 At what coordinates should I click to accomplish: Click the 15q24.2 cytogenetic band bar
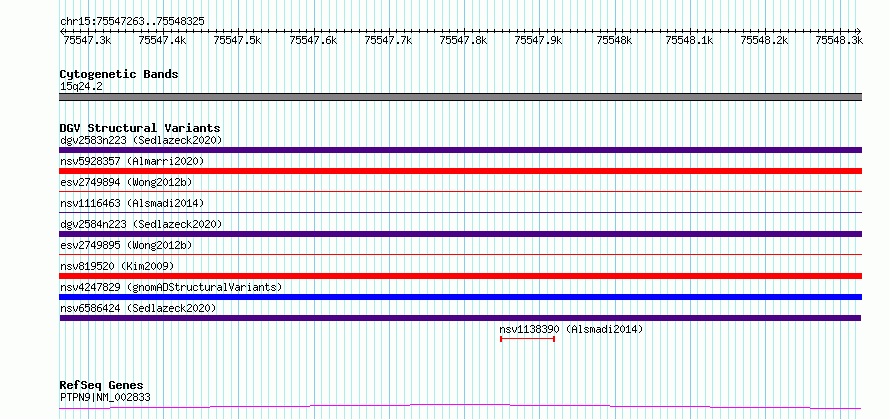[460, 97]
